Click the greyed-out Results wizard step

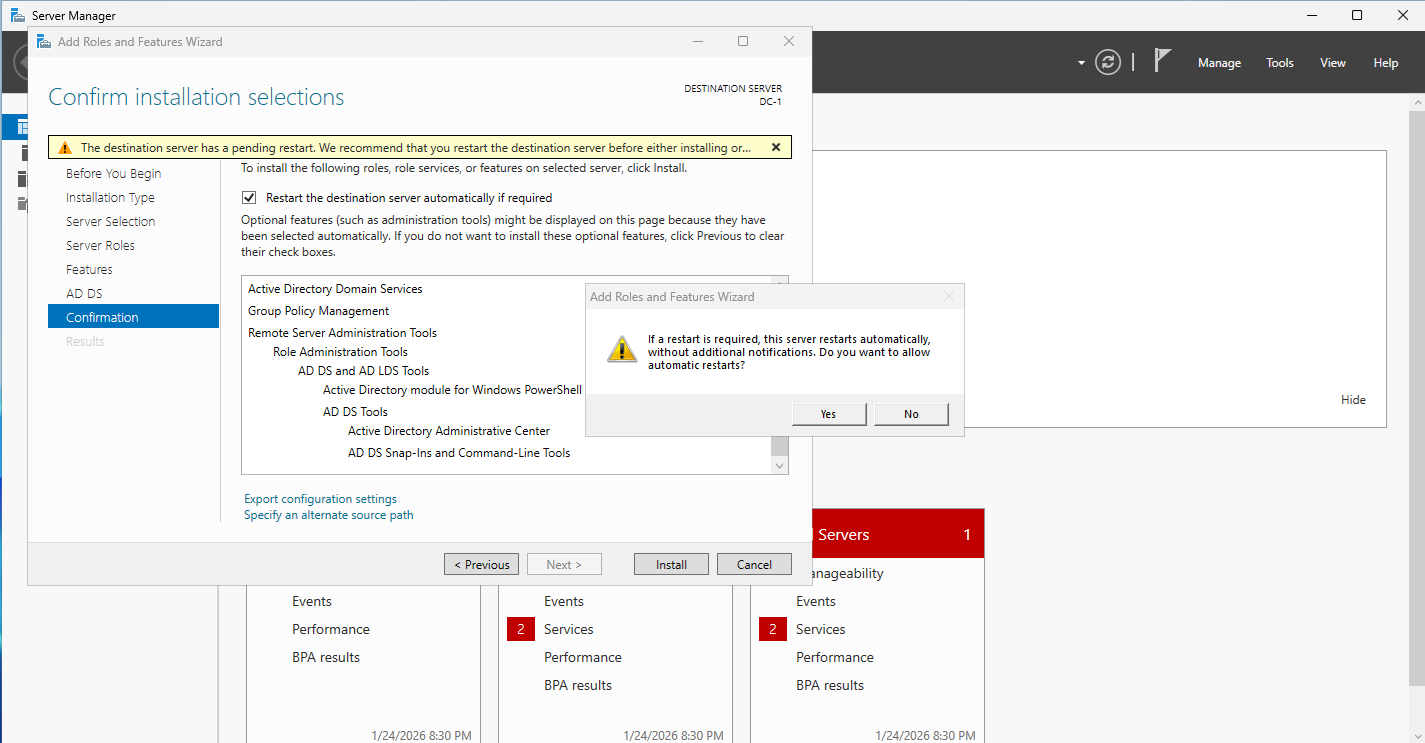85,342
